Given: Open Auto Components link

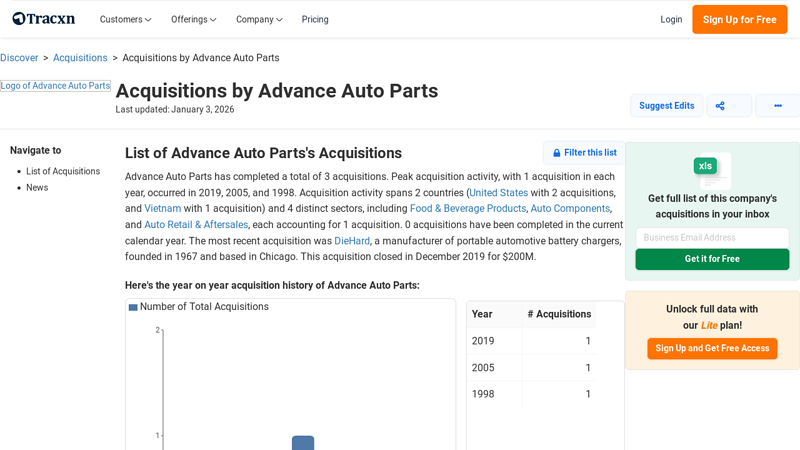Looking at the screenshot, I should tap(570, 209).
